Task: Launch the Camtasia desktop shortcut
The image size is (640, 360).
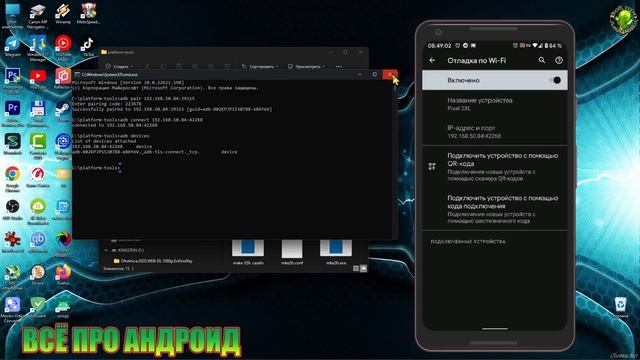Action: pos(38,145)
